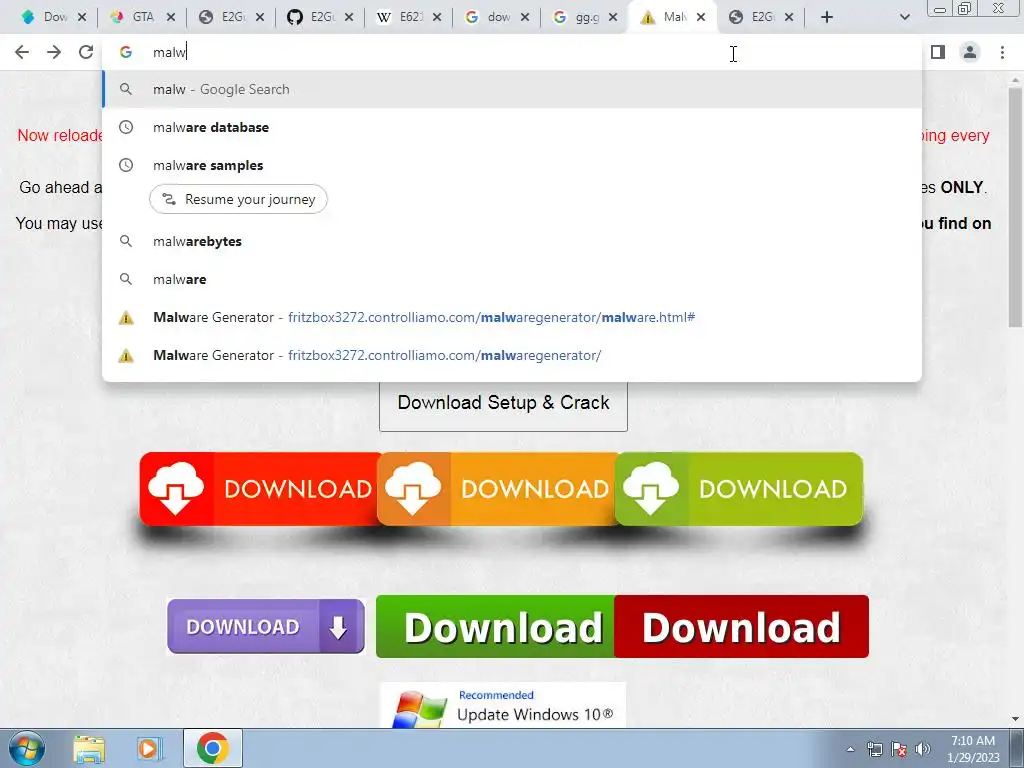Image resolution: width=1024 pixels, height=768 pixels.
Task: Select 'malw - Google Search' suggestion
Action: 512,89
